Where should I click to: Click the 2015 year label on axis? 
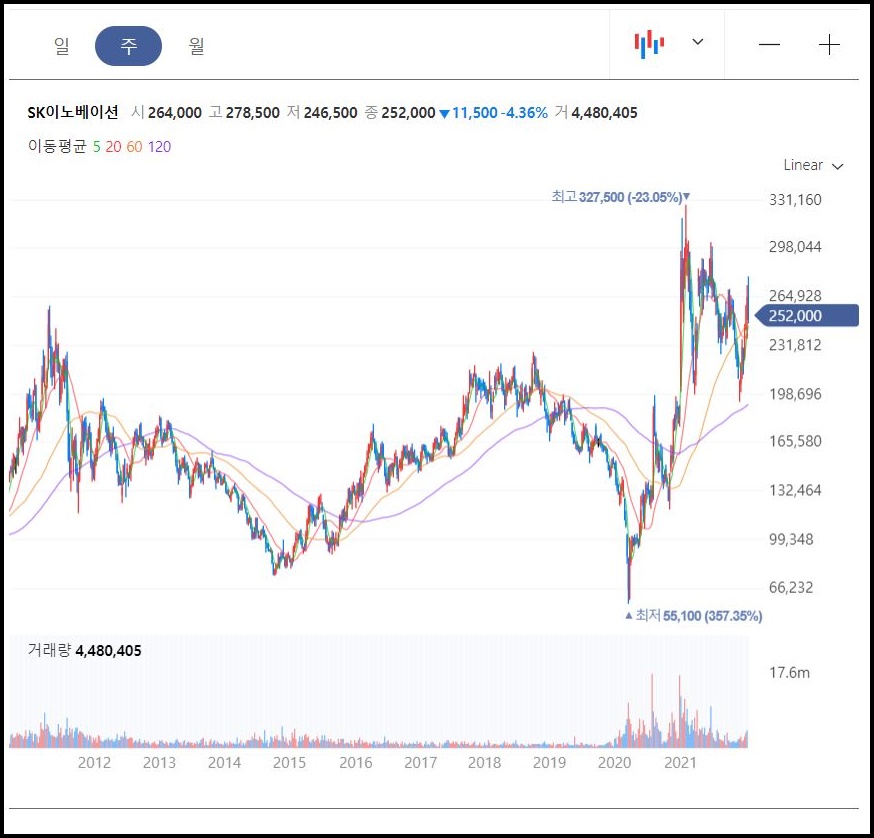click(289, 763)
